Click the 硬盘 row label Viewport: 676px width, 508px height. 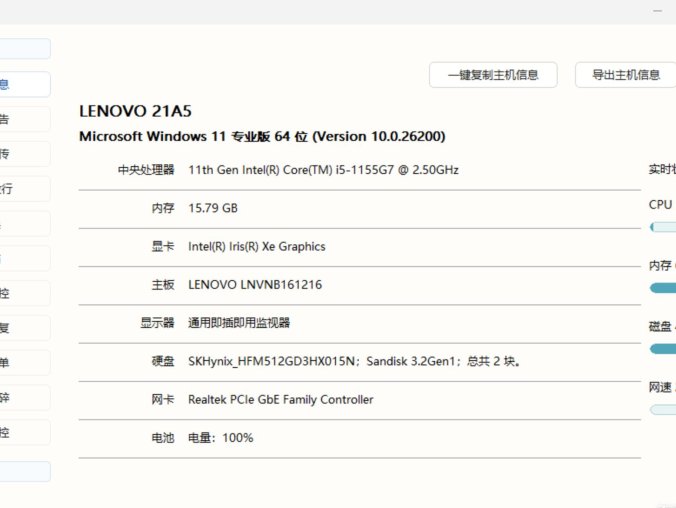tap(163, 361)
